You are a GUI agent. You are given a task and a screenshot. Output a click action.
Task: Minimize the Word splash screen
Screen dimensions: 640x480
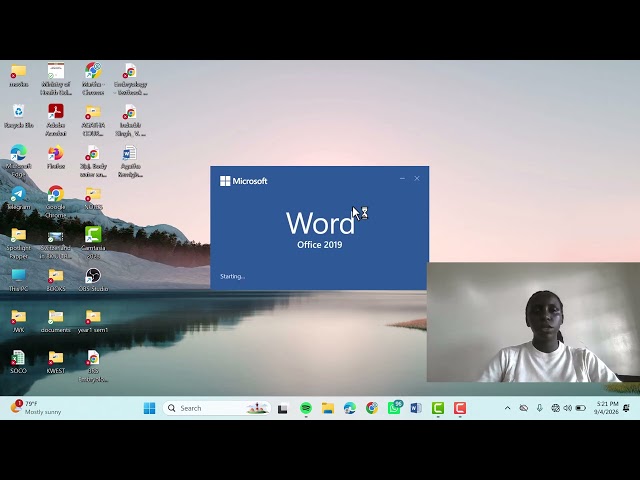point(402,178)
